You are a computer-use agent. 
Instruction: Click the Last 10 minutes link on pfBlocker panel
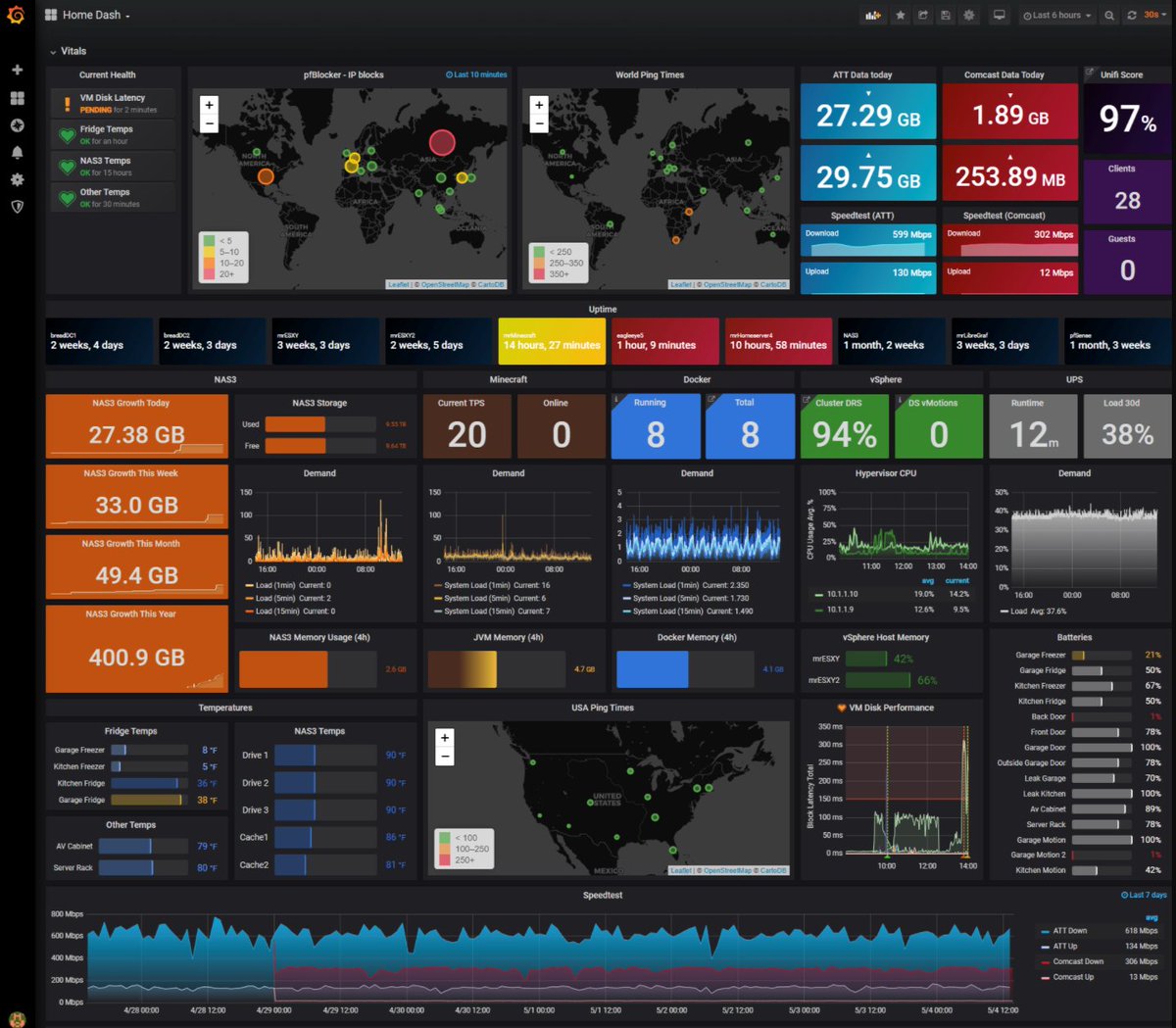pyautogui.click(x=476, y=74)
